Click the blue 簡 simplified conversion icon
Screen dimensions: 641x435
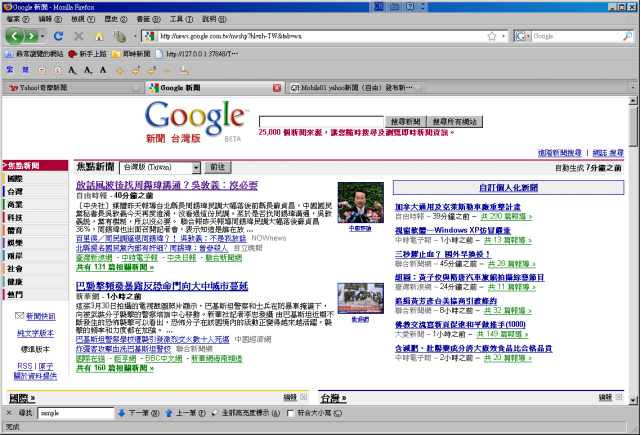[x=26, y=70]
